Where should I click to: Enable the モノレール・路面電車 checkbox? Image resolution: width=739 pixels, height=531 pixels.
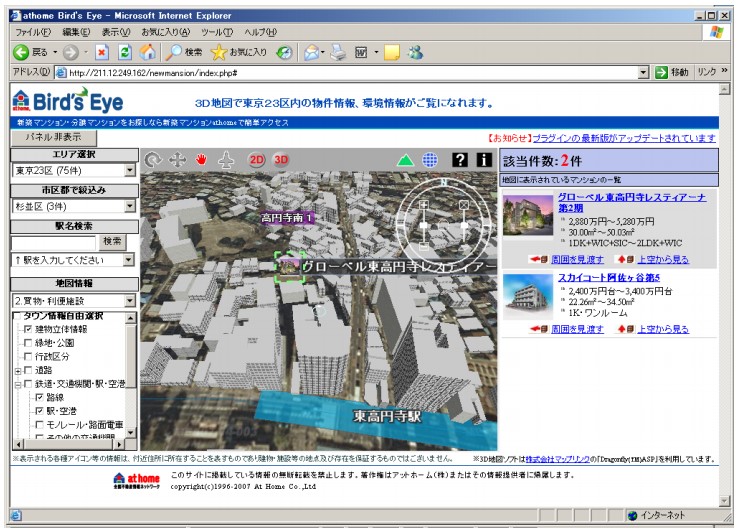(x=40, y=425)
